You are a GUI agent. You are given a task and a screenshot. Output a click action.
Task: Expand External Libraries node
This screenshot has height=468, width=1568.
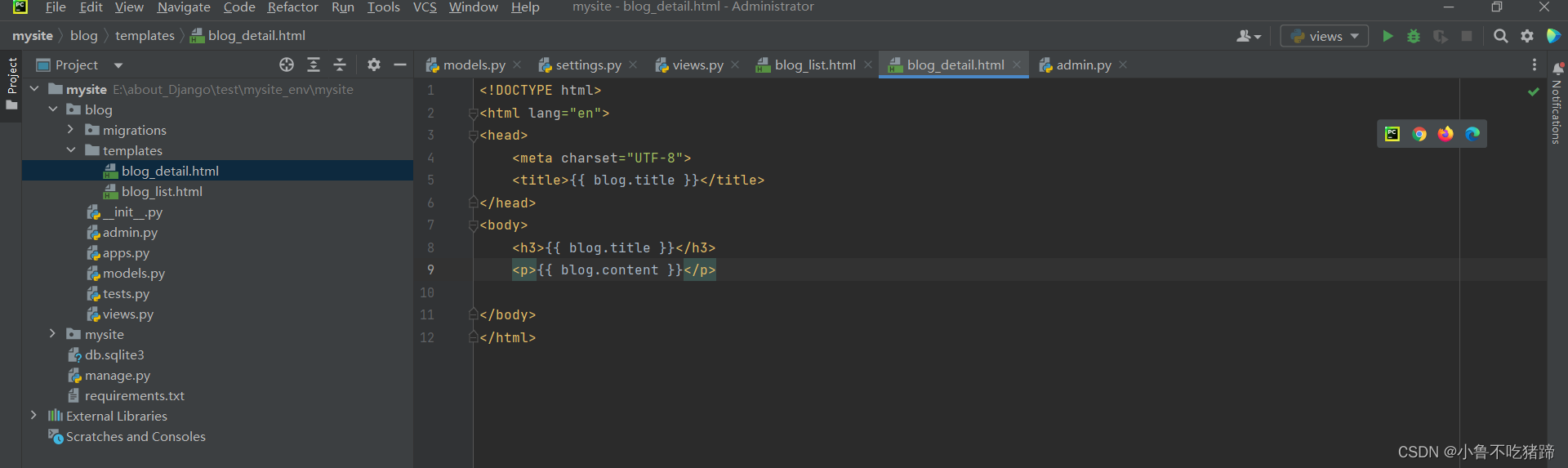point(34,416)
